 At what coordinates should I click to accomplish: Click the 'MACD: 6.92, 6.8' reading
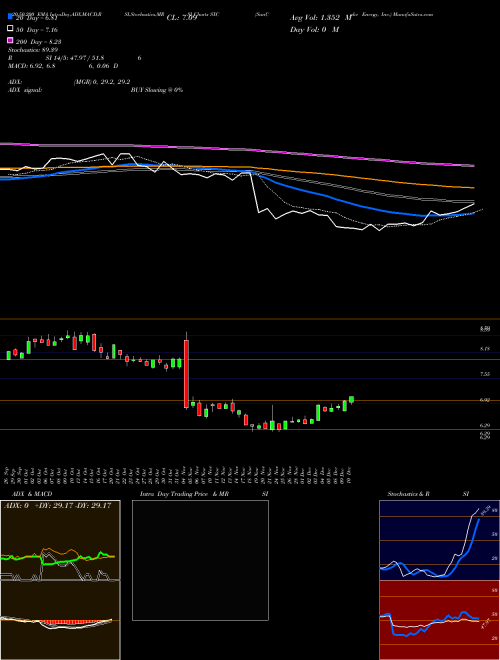pos(32,66)
